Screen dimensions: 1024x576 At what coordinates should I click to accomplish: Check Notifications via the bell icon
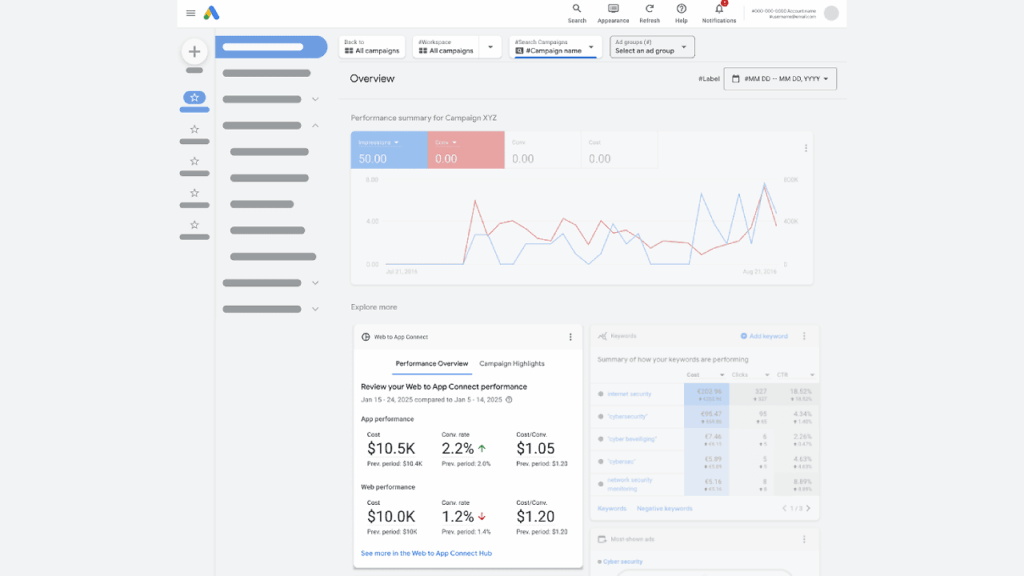(718, 12)
